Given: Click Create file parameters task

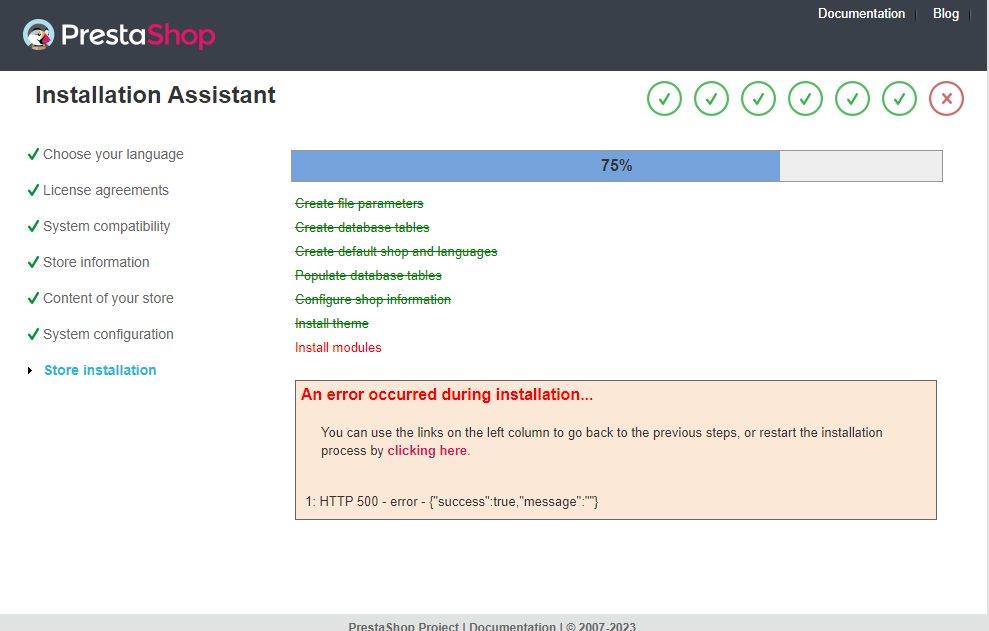Looking at the screenshot, I should click(359, 204).
